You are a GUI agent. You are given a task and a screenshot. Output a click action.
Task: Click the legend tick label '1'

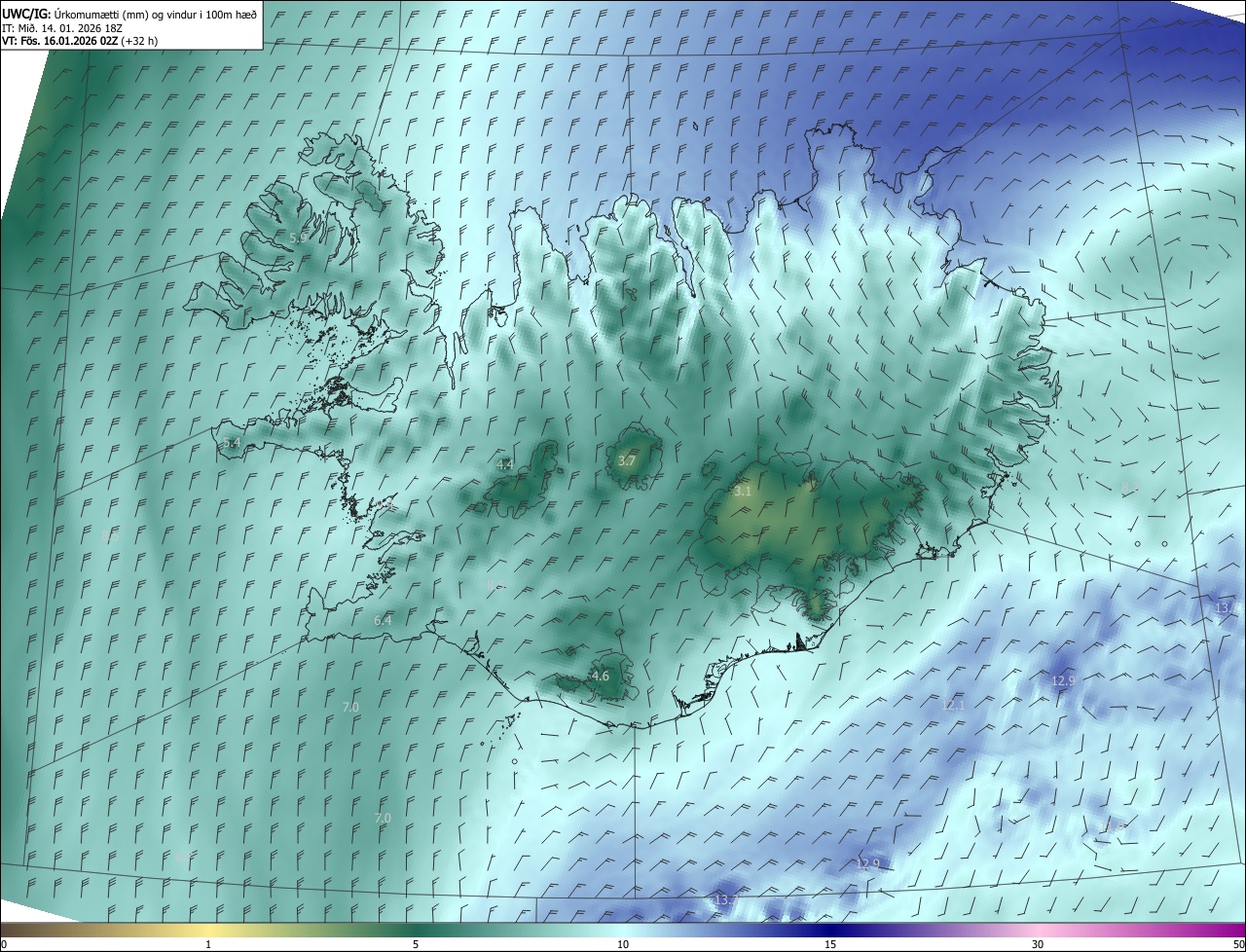tap(209, 945)
